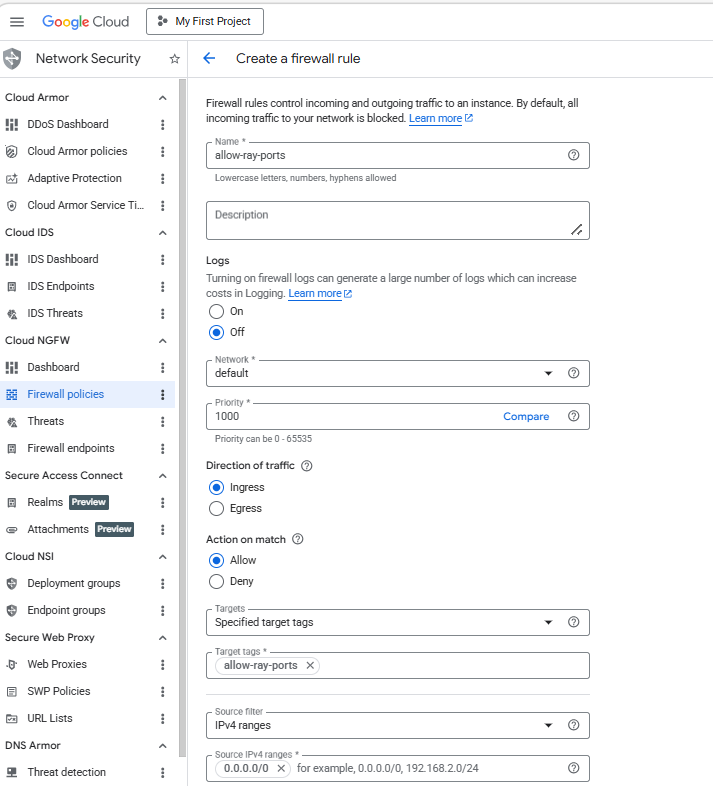Viewport: 713px width, 786px height.
Task: Select Ingress traffic direction
Action: pyautogui.click(x=217, y=487)
